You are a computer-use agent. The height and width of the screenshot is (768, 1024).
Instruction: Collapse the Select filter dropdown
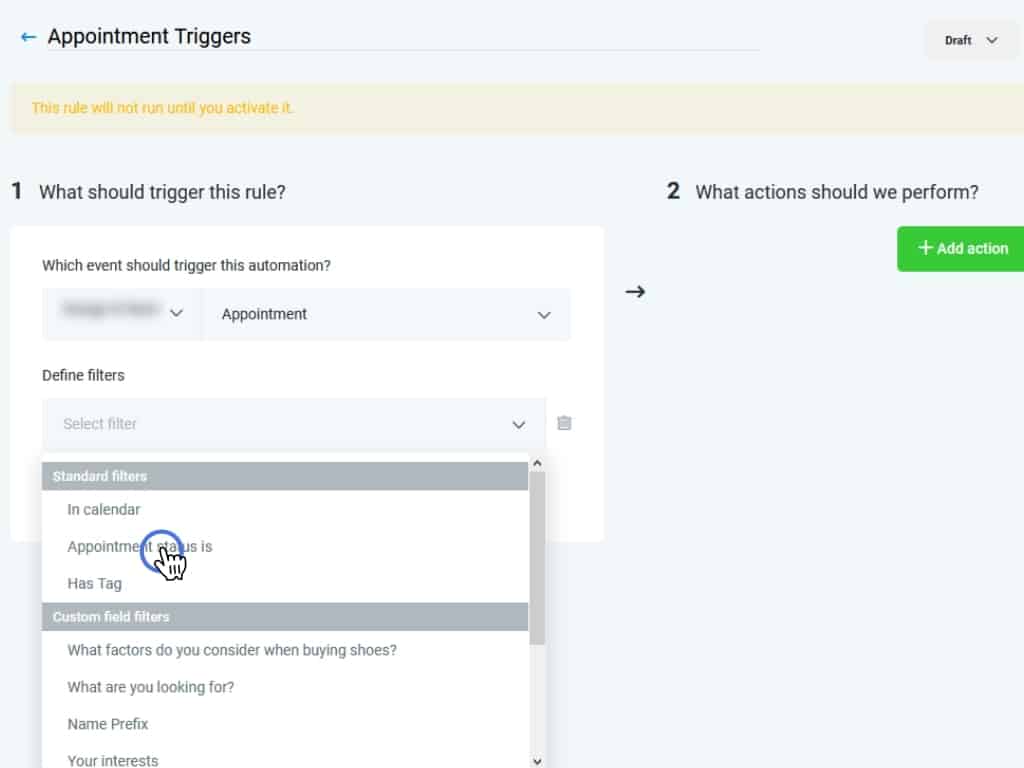point(518,424)
